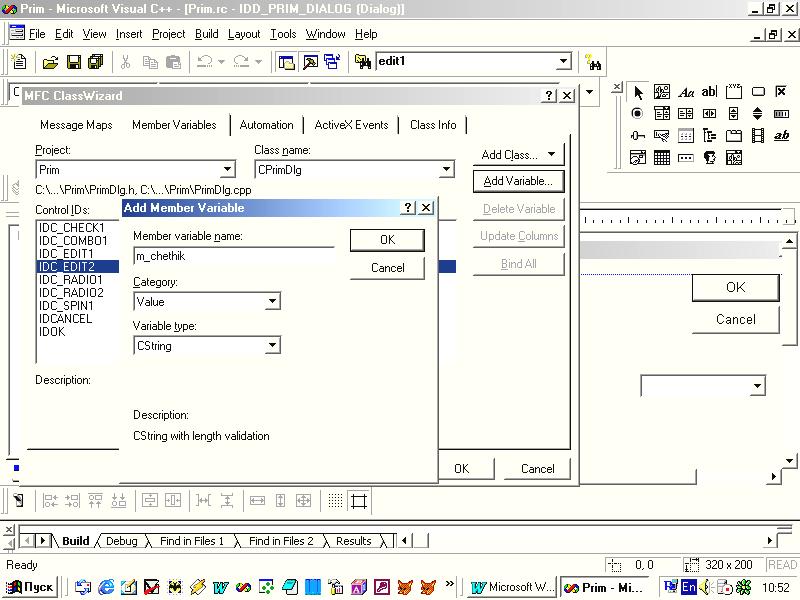Image resolution: width=800 pixels, height=600 pixels.
Task: Toggle the Test dialog switch icon
Action: coord(18,501)
